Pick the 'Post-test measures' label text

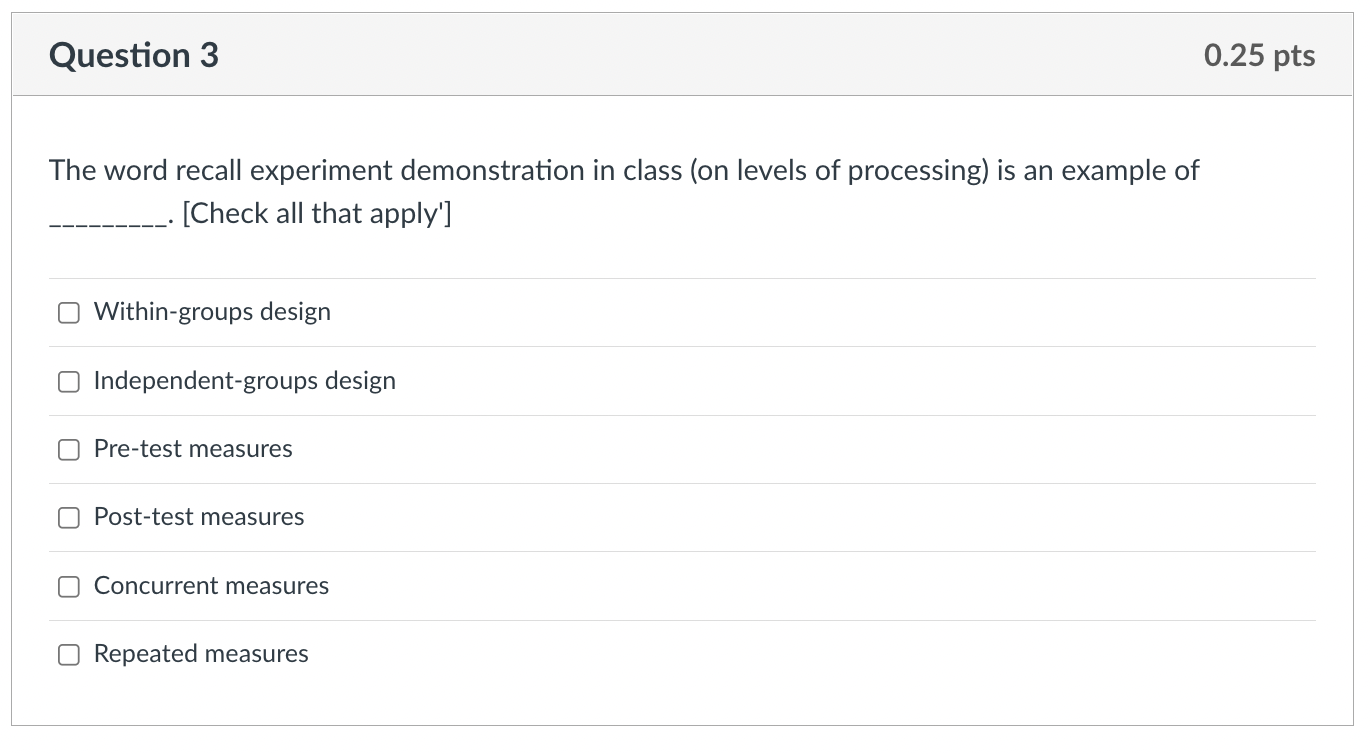[x=199, y=517]
